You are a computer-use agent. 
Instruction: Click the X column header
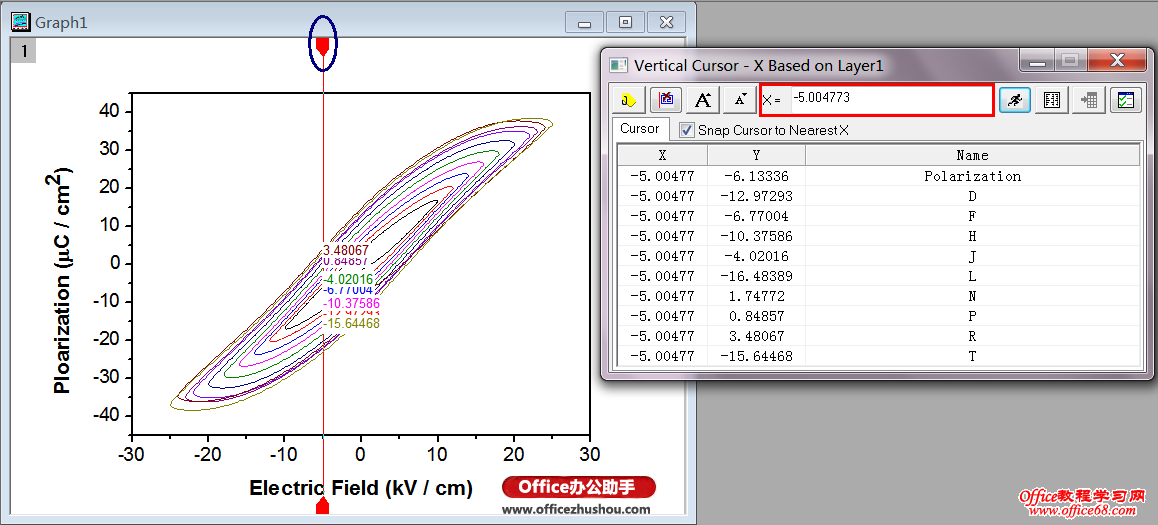(662, 155)
